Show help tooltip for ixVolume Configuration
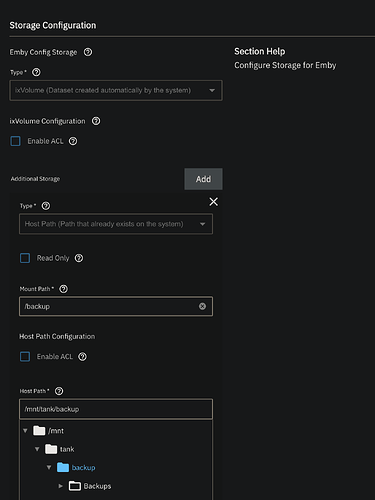375x500 pixels. 96,121
